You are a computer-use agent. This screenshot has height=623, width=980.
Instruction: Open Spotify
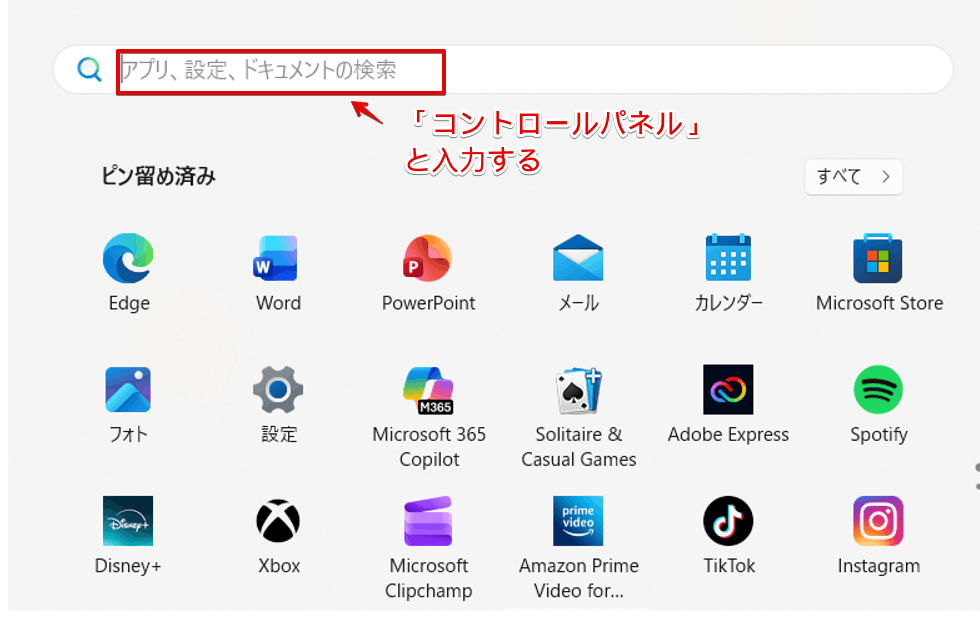click(878, 390)
